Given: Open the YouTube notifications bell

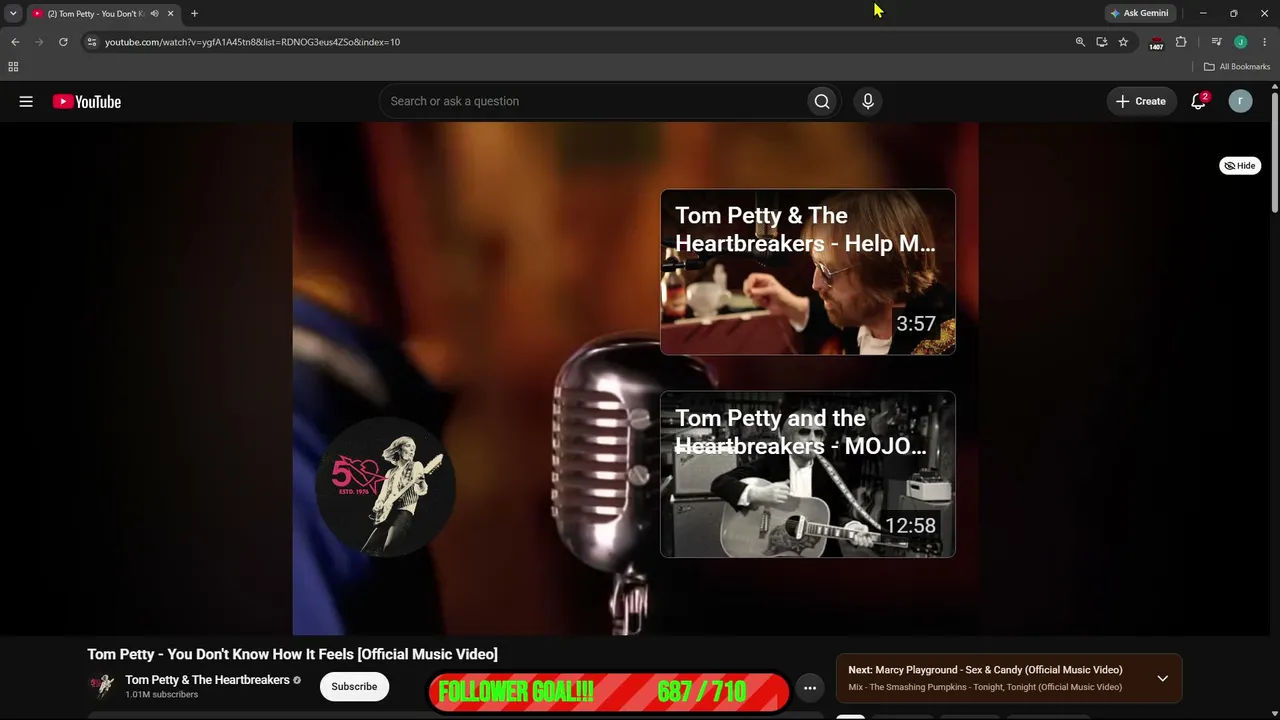Looking at the screenshot, I should tap(1198, 101).
